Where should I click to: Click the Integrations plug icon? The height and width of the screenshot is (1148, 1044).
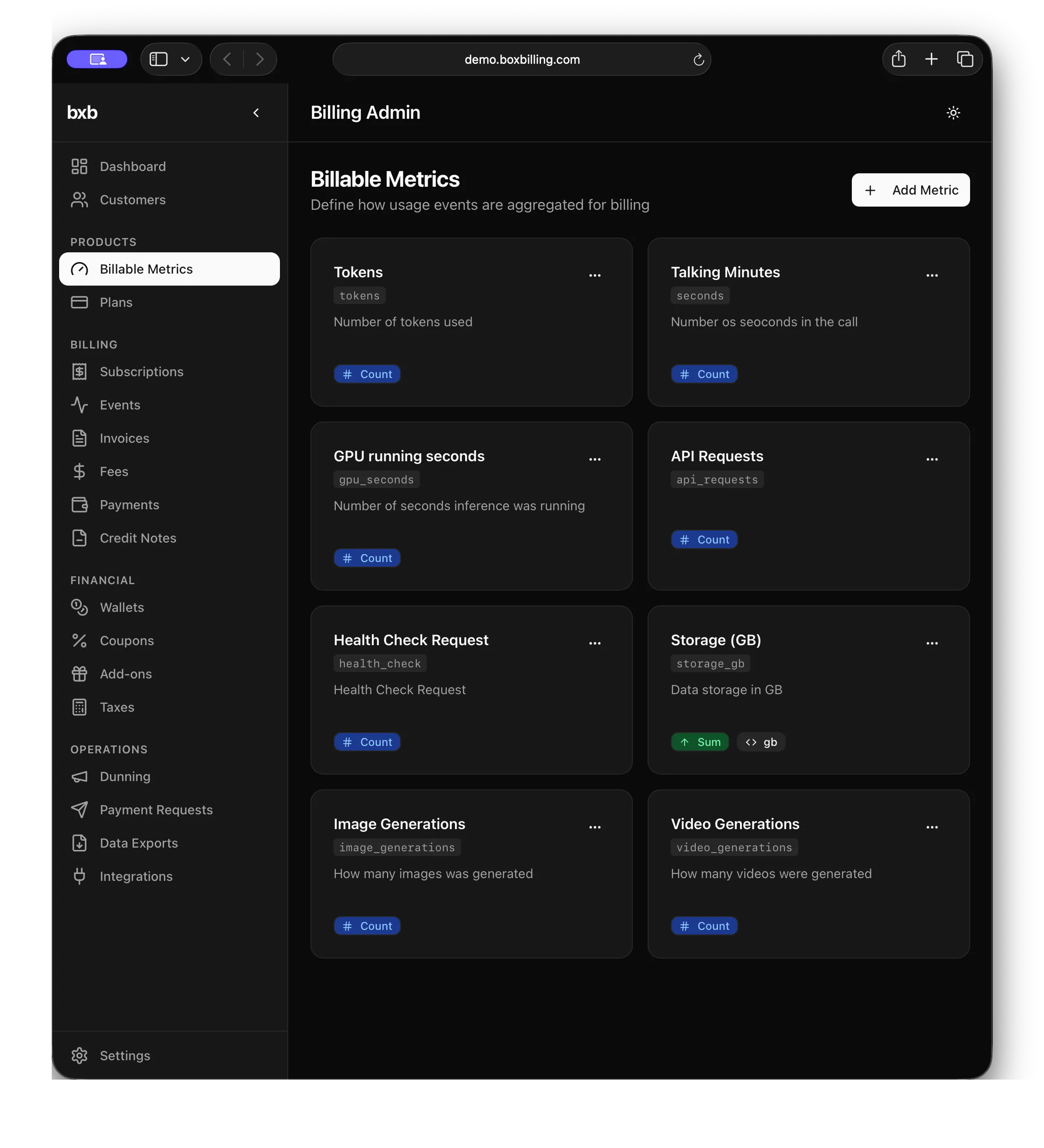[80, 876]
